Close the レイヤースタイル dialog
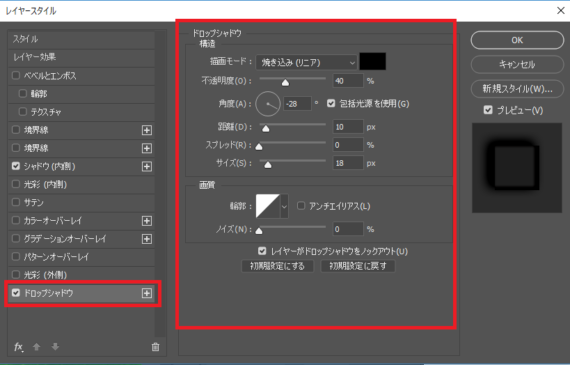This screenshot has height=365, width=570. [561, 11]
